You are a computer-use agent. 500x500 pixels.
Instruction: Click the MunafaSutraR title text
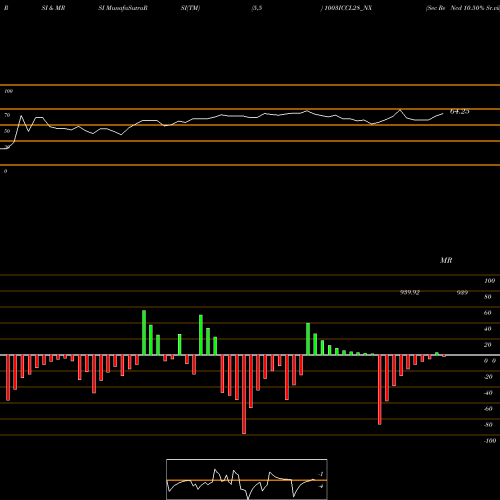pyautogui.click(x=126, y=8)
